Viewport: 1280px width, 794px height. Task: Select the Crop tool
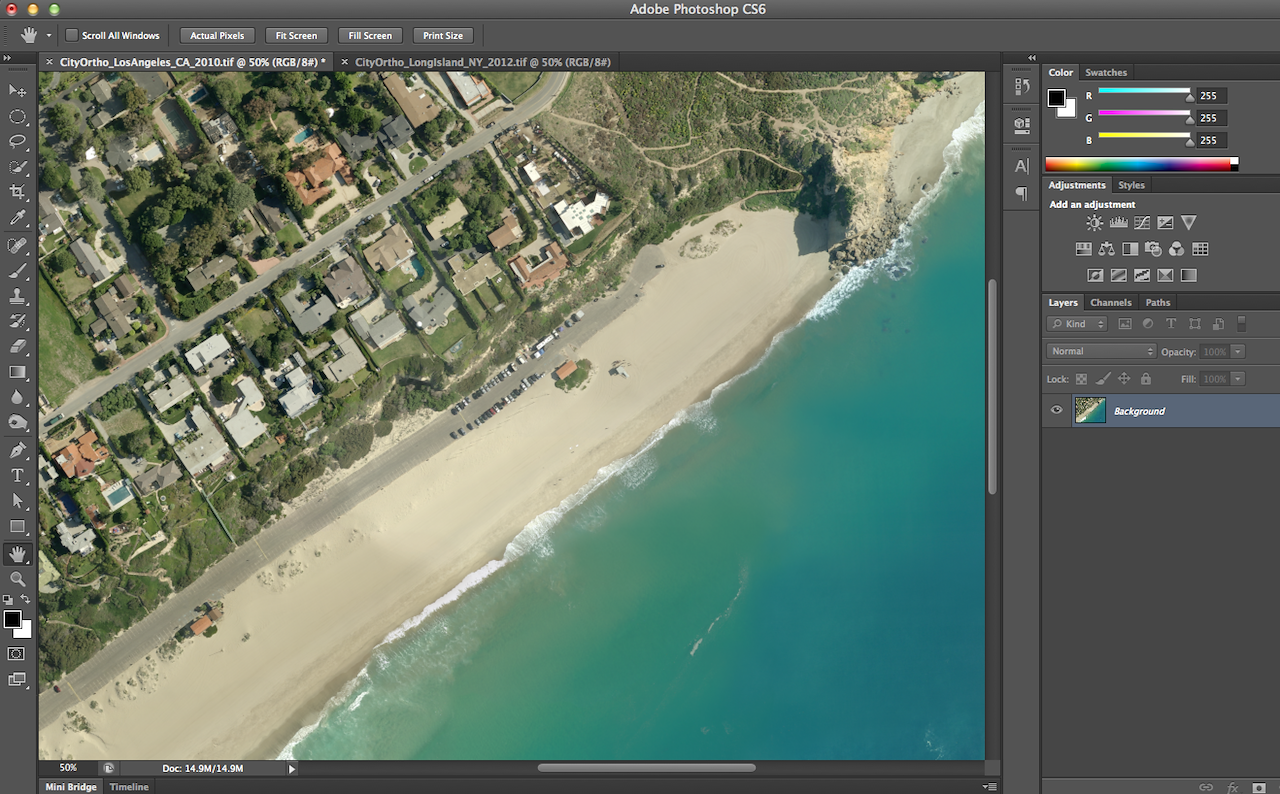[x=17, y=193]
